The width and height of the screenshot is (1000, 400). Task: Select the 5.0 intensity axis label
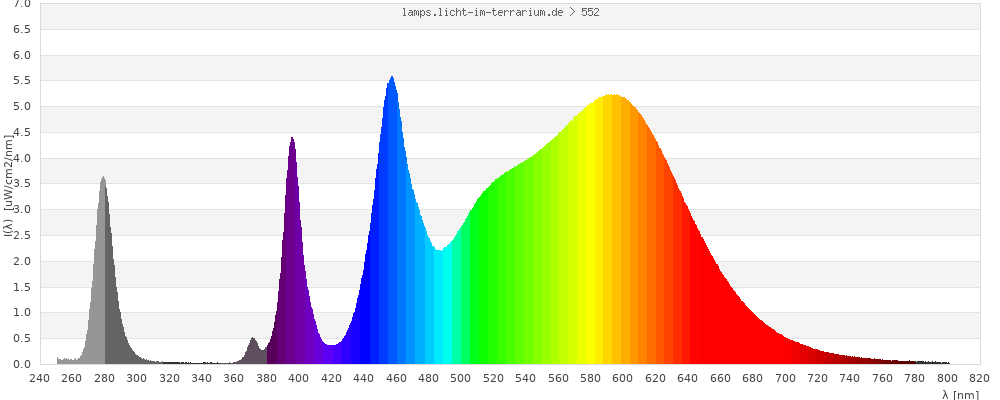point(20,107)
